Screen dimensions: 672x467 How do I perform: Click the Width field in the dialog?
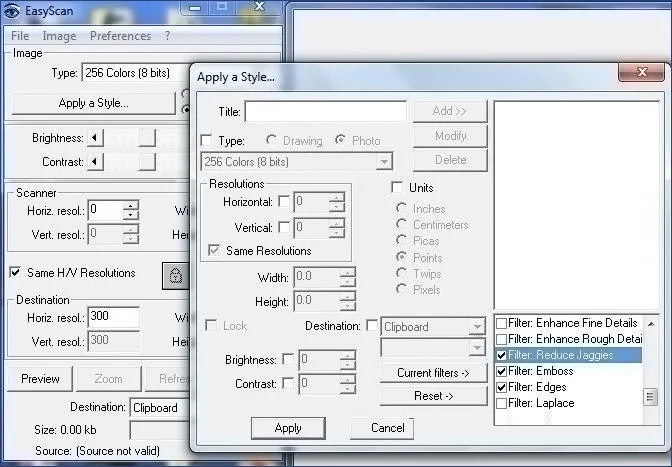(x=317, y=277)
